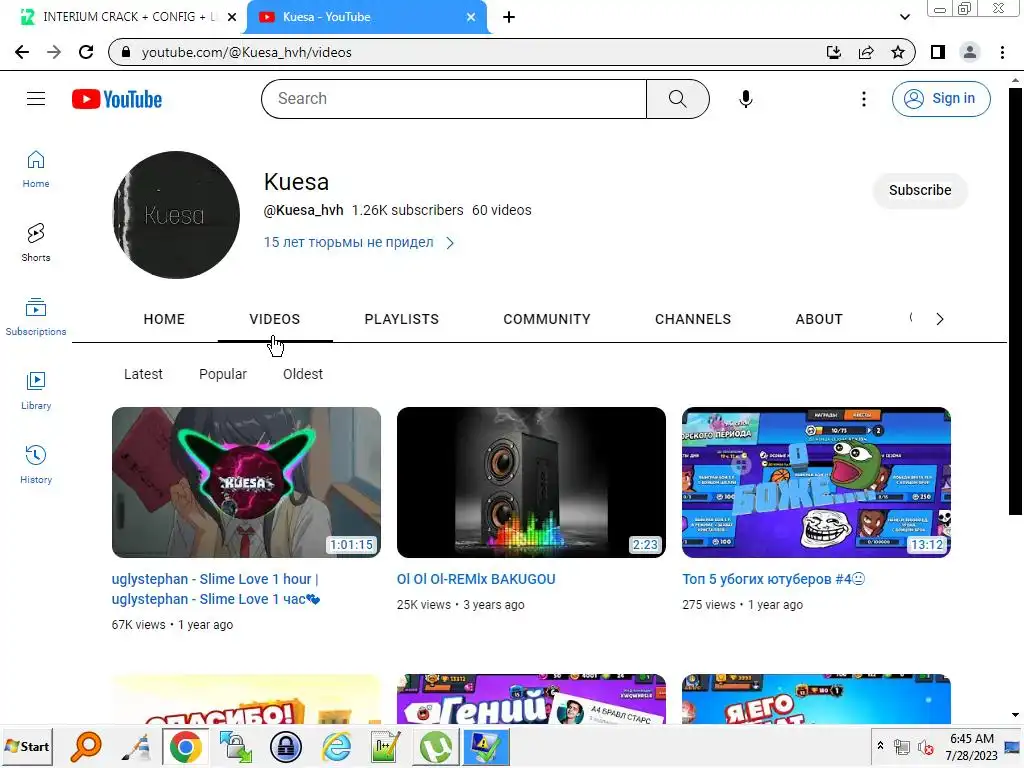
Task: Reload the page
Action: coord(86,52)
